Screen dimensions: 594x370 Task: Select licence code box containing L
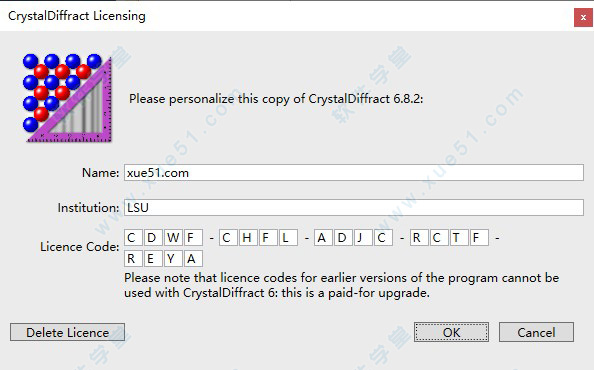pos(288,238)
